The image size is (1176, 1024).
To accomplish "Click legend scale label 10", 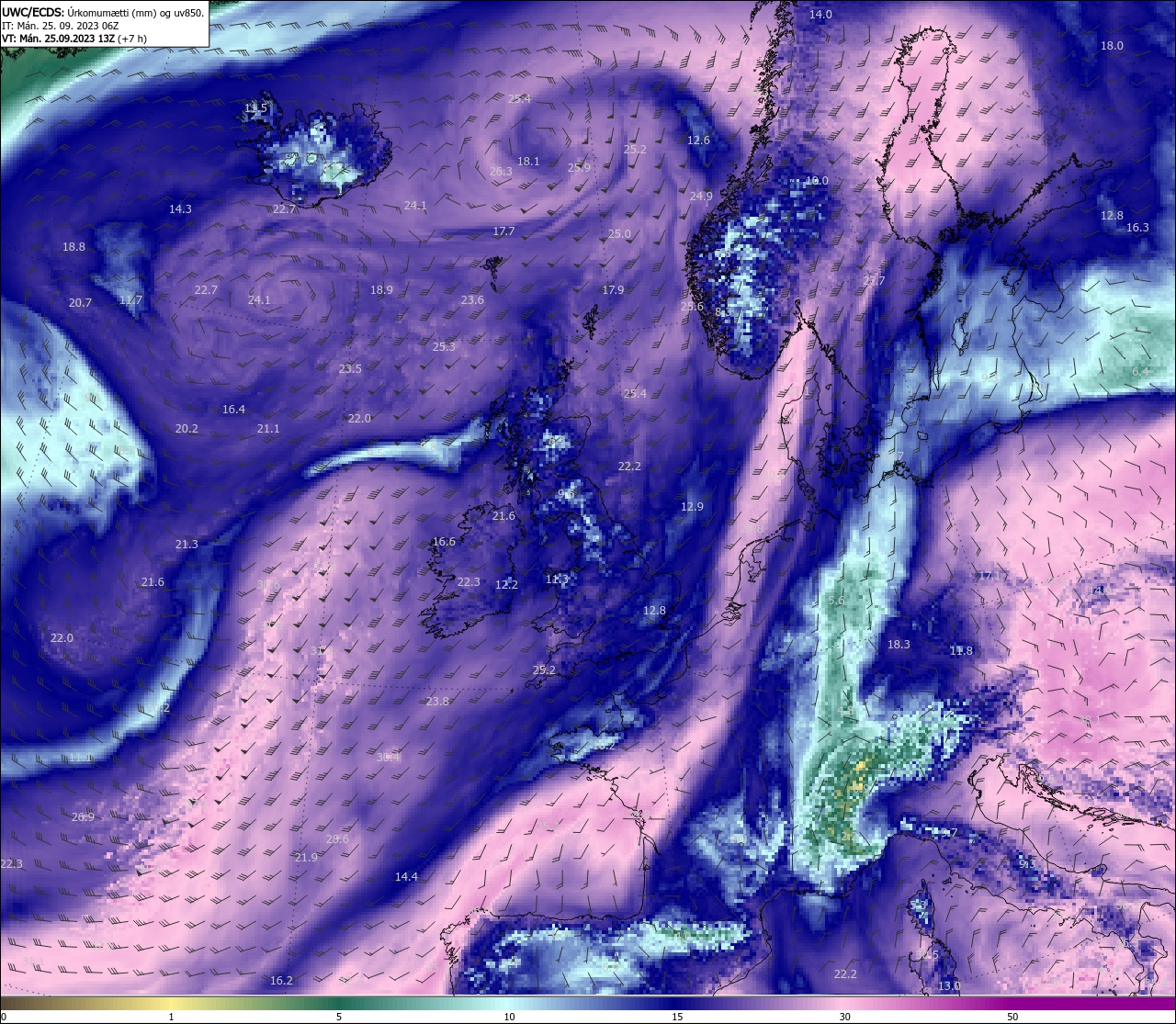I will 509,1017.
